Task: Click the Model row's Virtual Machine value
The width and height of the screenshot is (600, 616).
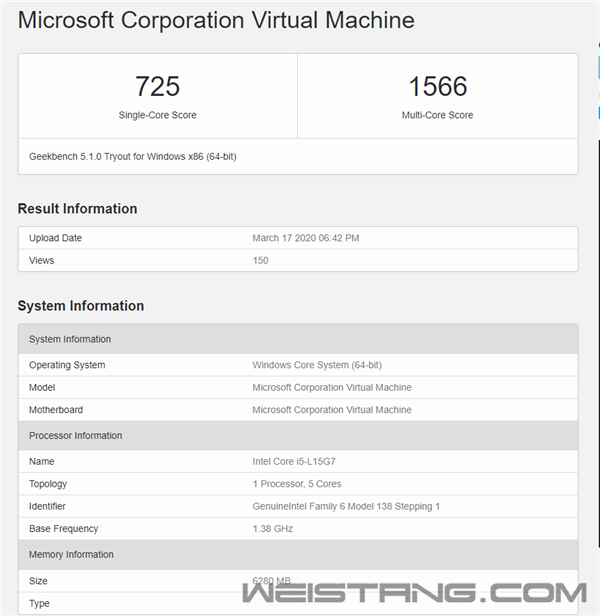Action: click(332, 387)
